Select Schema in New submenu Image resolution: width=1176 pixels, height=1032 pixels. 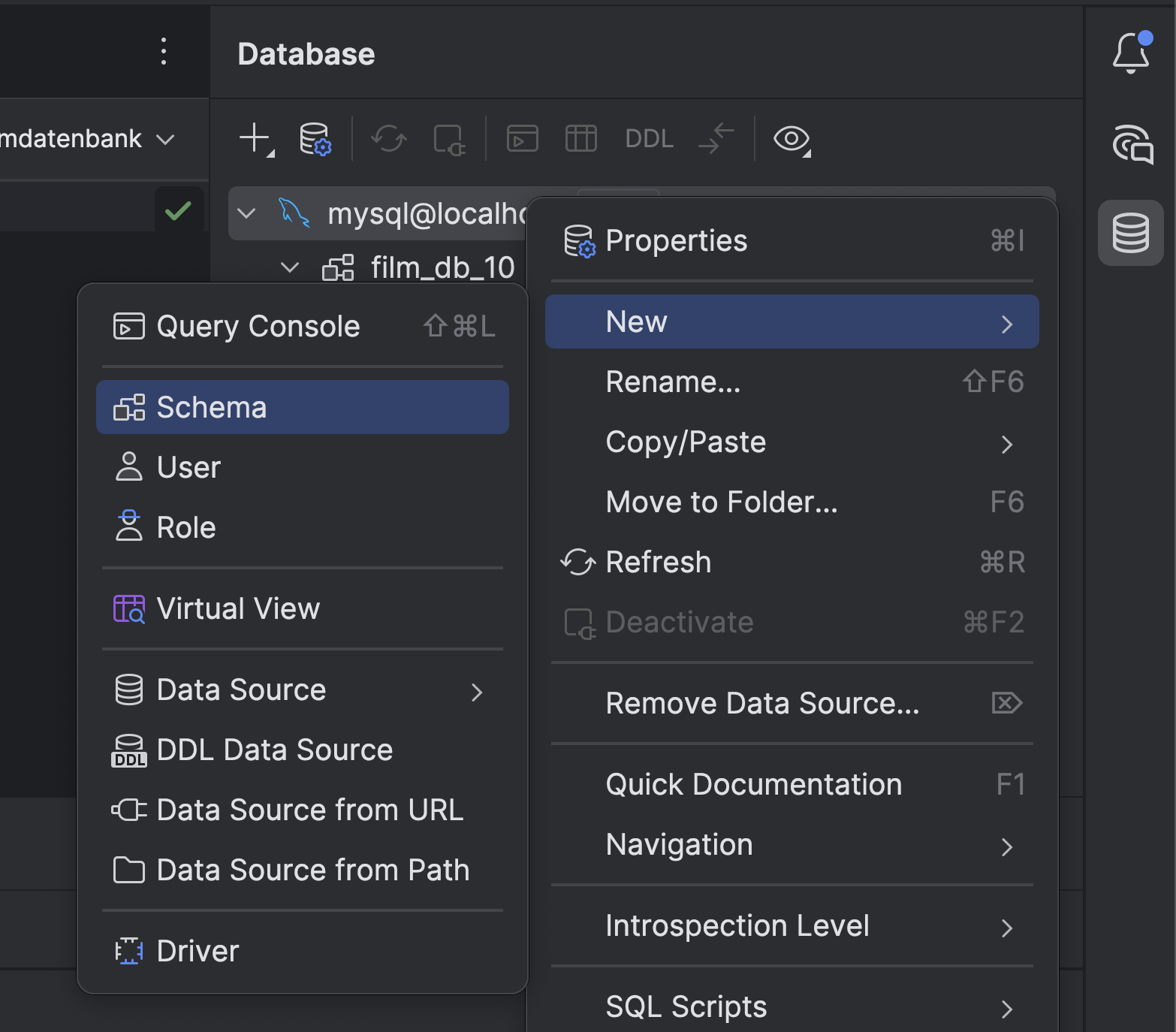(303, 407)
